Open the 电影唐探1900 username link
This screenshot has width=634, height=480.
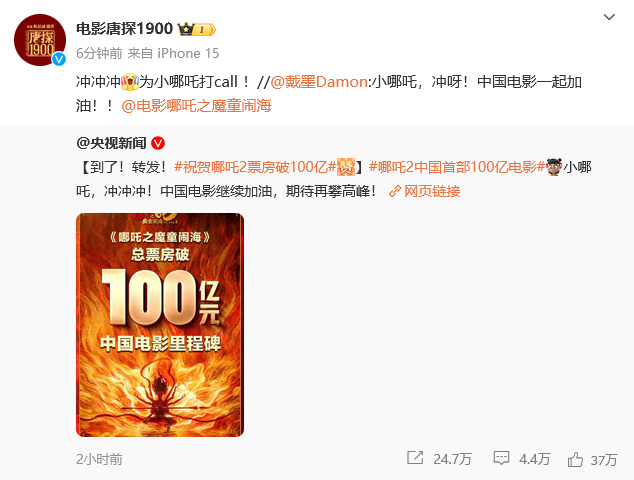125,29
